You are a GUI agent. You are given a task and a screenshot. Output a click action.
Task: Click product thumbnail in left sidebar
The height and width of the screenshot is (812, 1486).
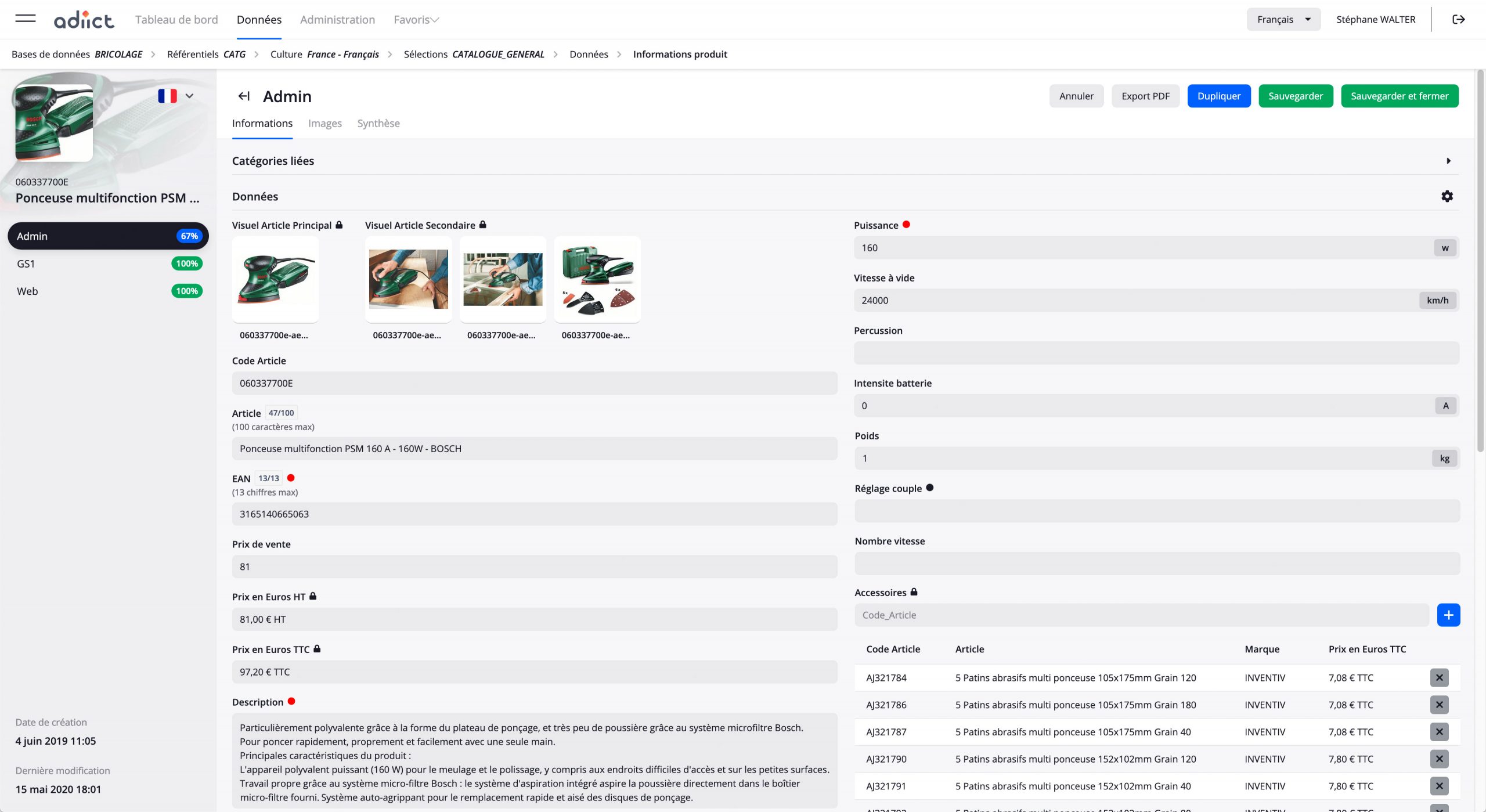click(x=54, y=123)
